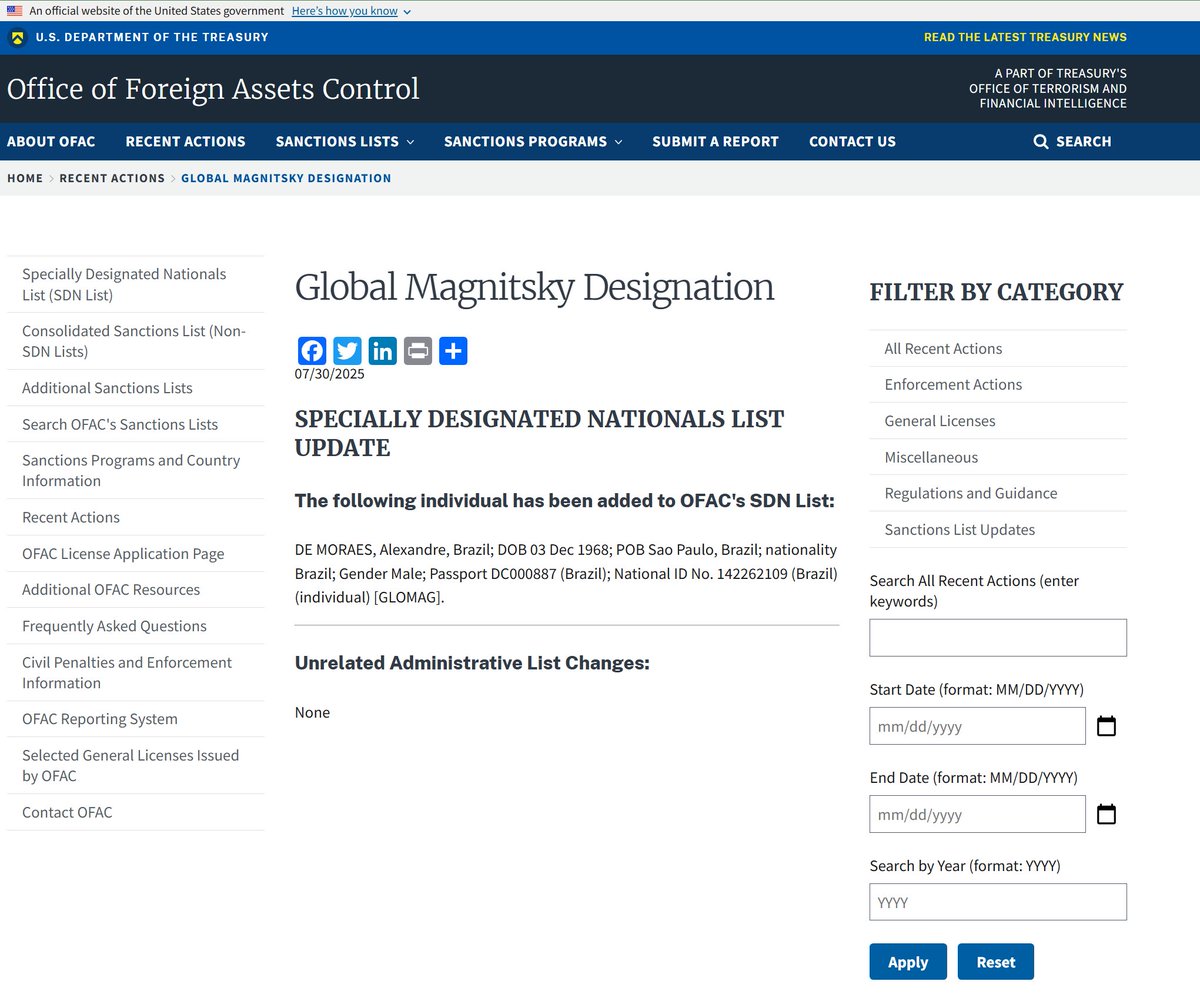Focus the keyword search input field
Image resolution: width=1200 pixels, height=998 pixels.
(998, 637)
